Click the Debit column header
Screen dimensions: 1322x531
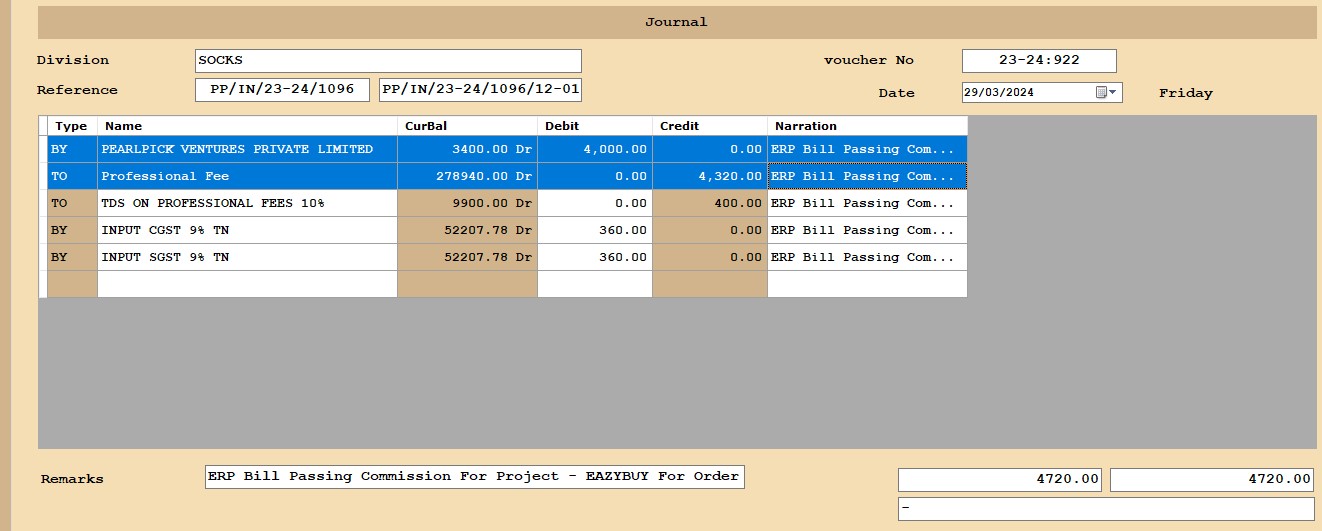[594, 126]
